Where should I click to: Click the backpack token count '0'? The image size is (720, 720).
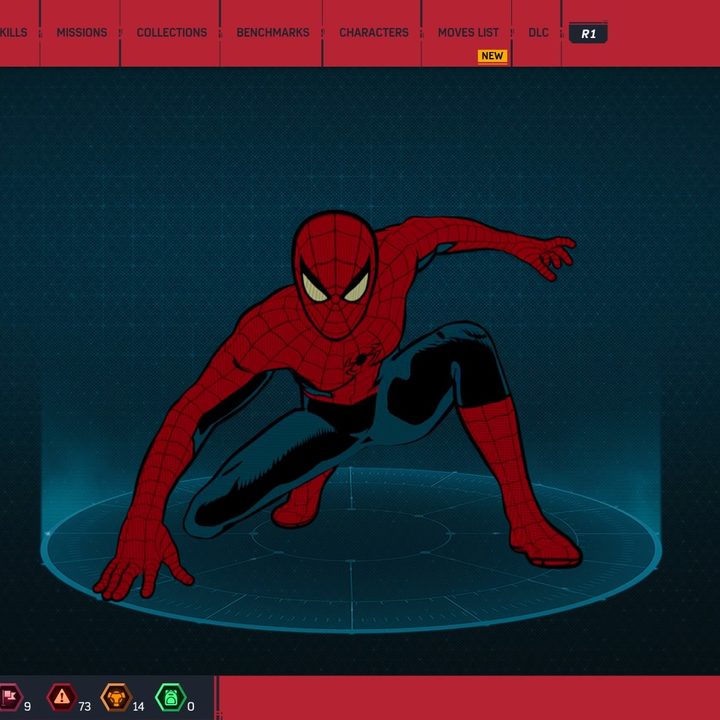point(191,706)
